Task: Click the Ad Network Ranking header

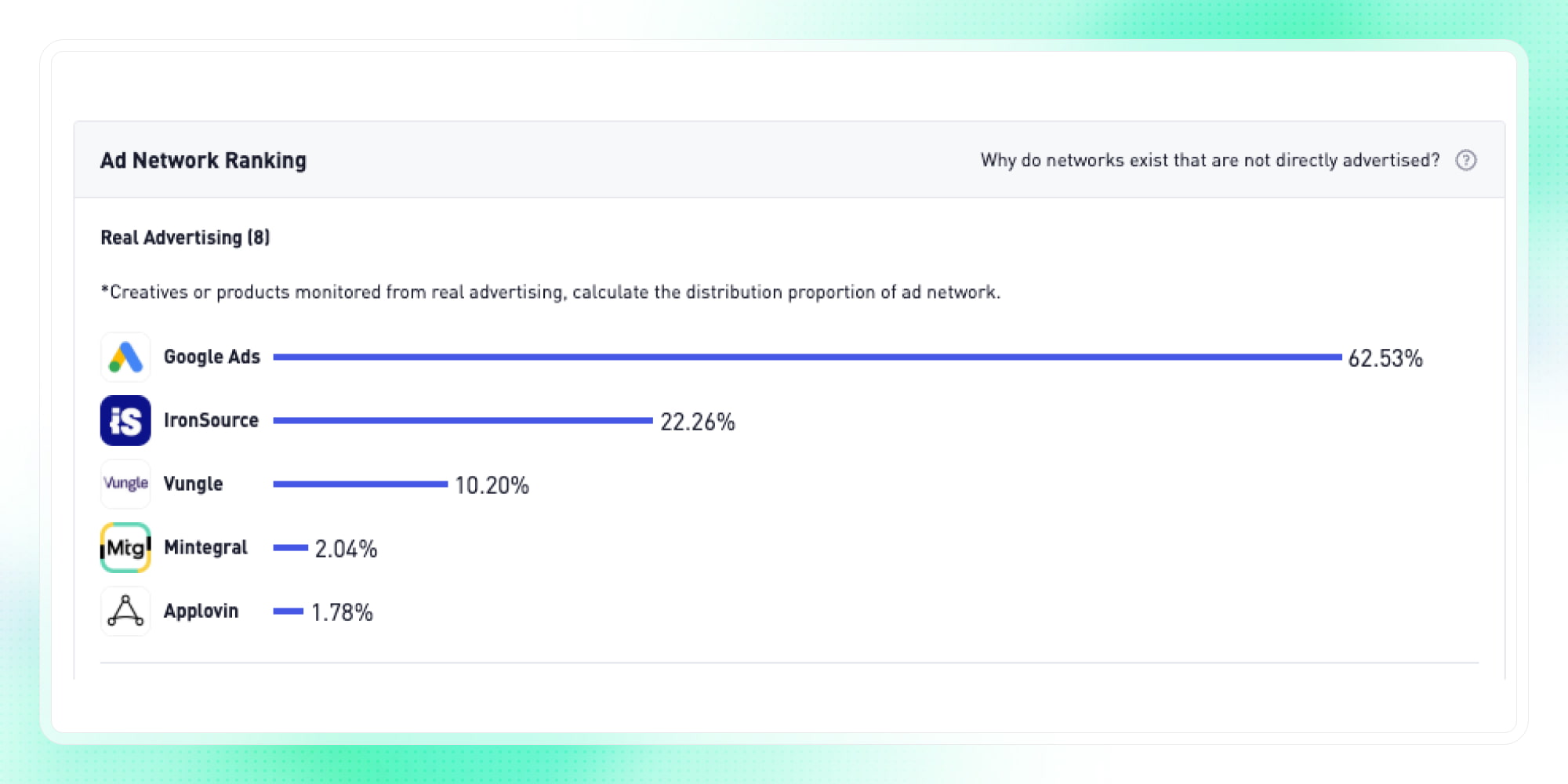Action: 204,160
